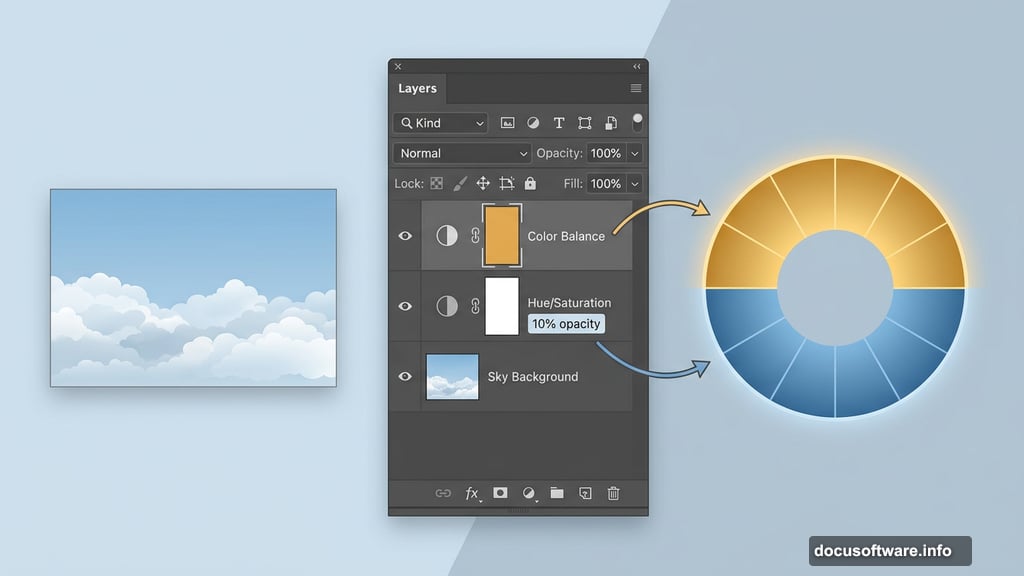Filter layers by adjustment layer type
The width and height of the screenshot is (1024, 576).
point(533,123)
